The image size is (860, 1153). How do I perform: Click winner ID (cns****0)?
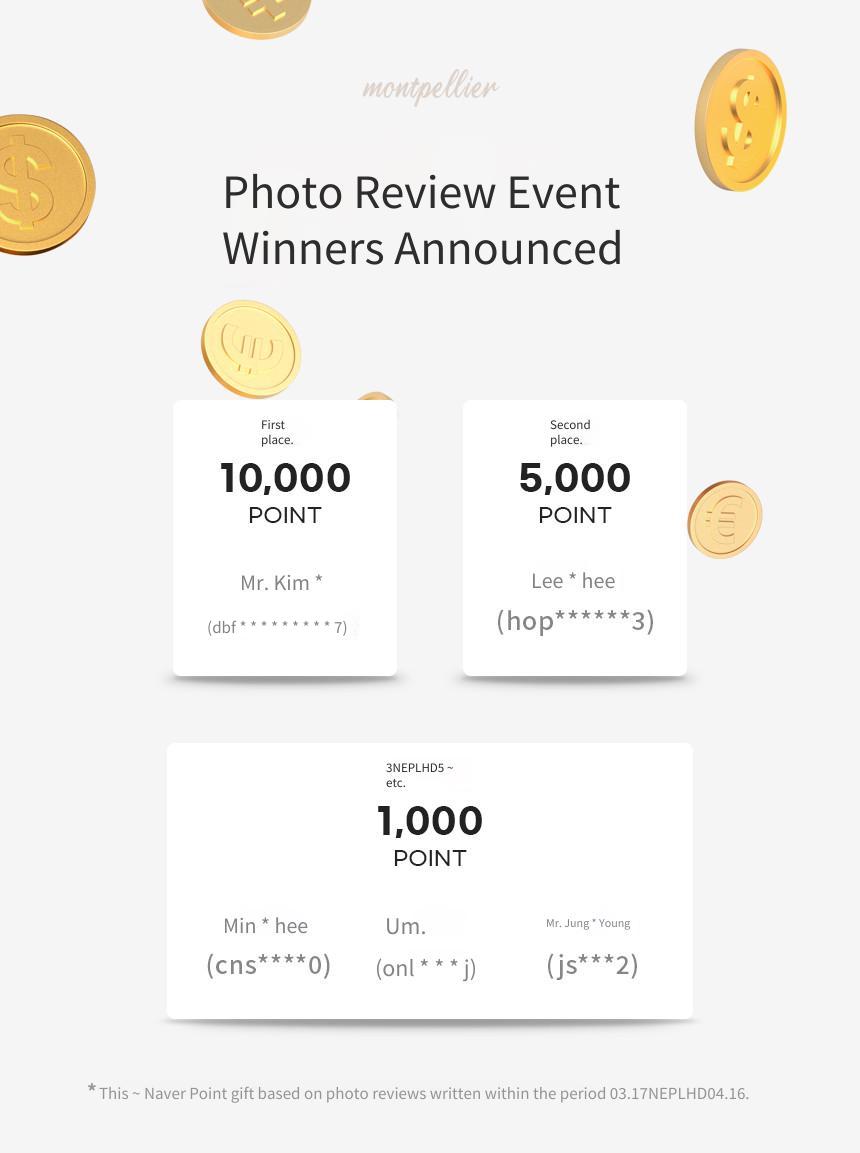268,965
